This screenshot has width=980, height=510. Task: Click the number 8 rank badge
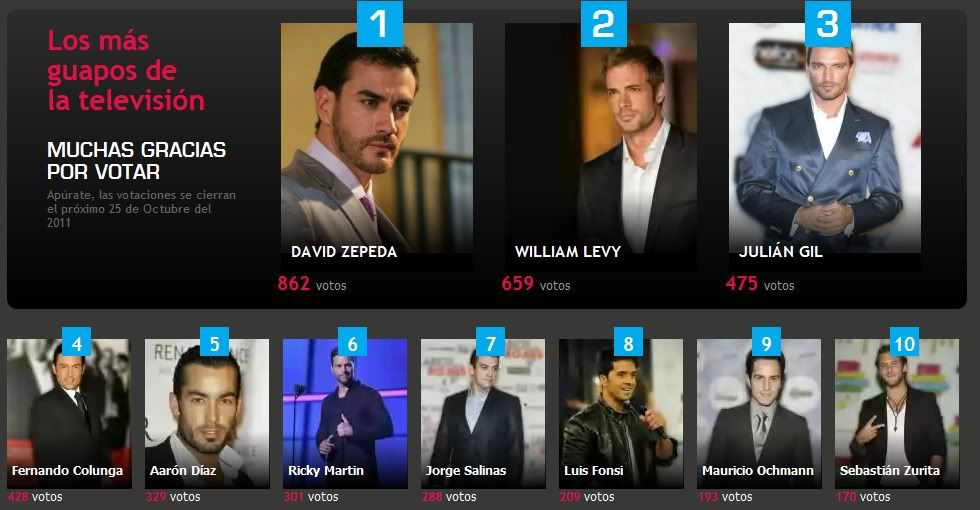click(628, 341)
